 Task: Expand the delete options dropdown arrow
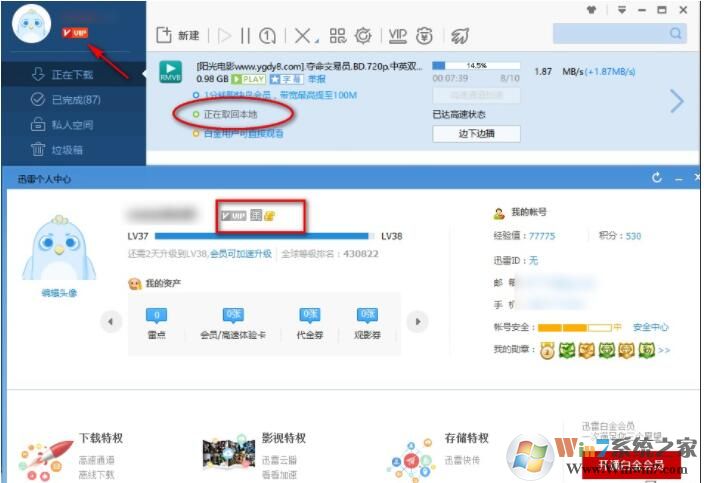tap(317, 41)
